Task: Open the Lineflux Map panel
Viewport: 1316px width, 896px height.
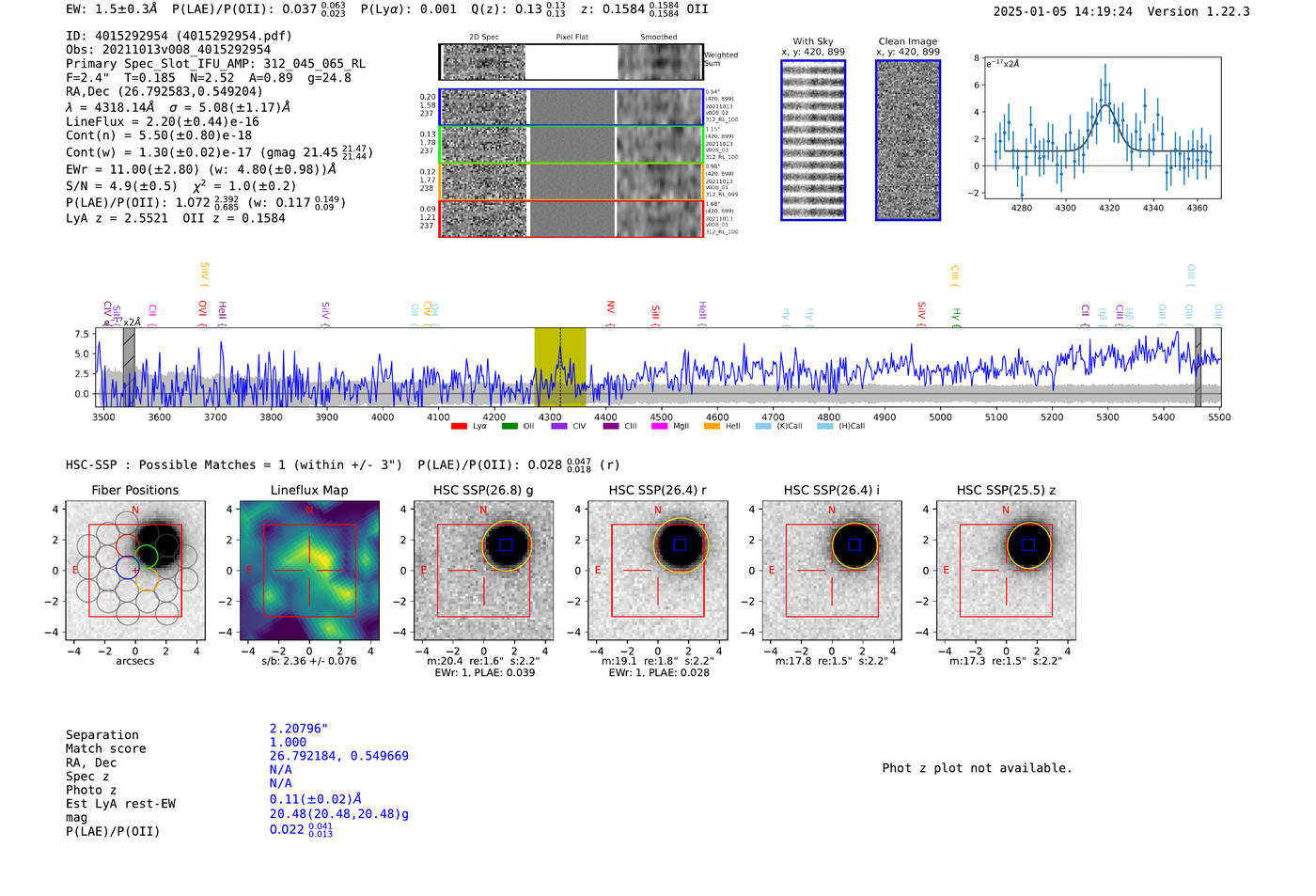Action: pyautogui.click(x=309, y=571)
